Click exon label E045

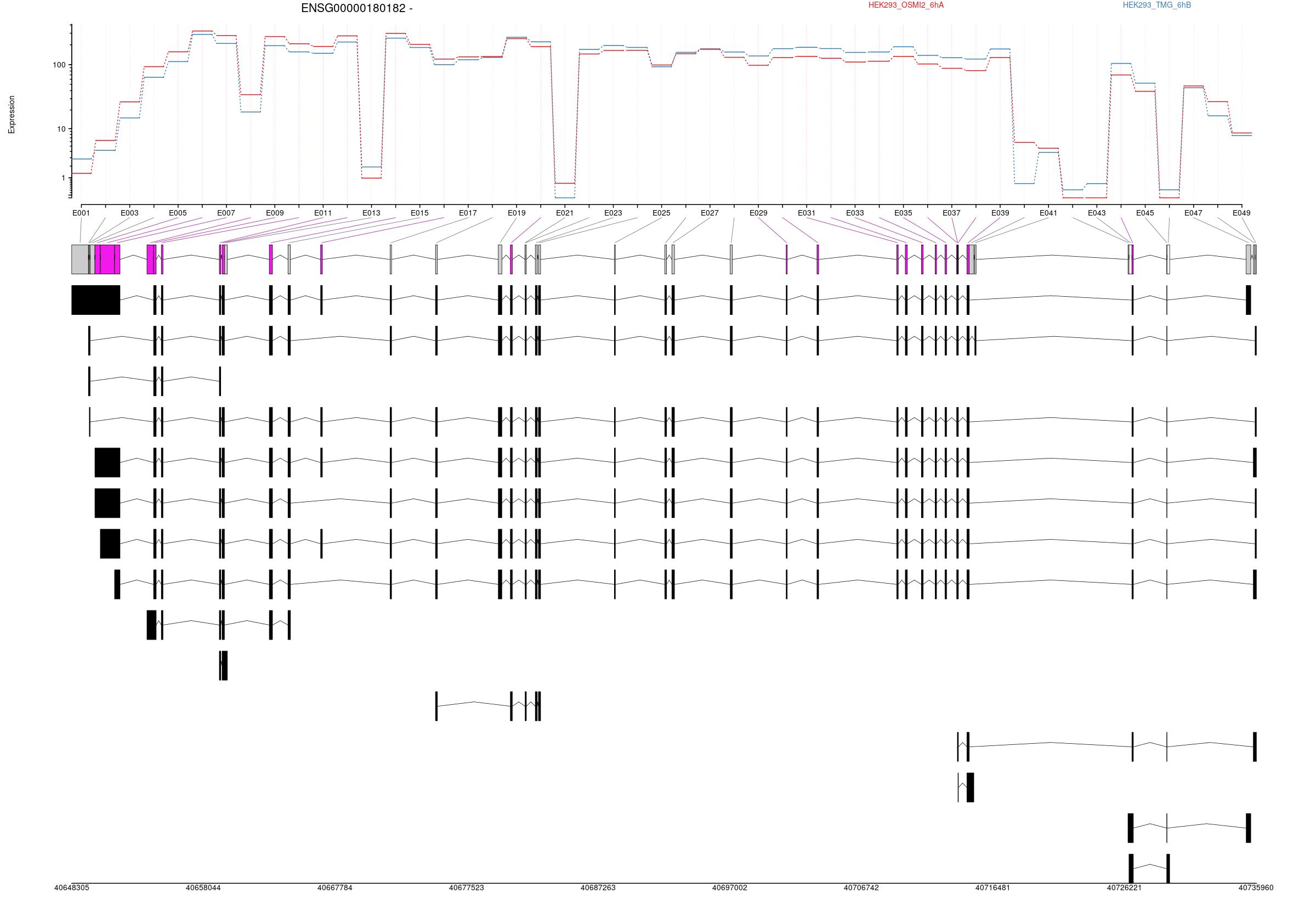click(x=1145, y=213)
